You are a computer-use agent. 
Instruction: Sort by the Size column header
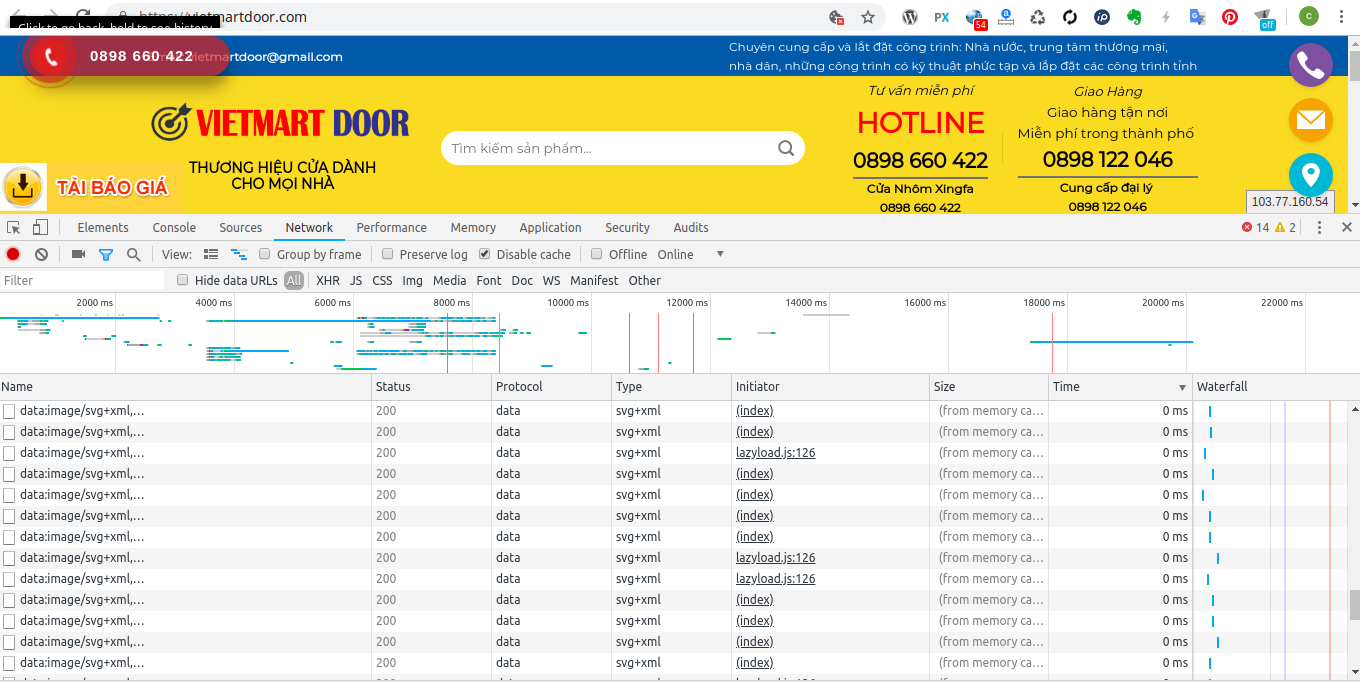pyautogui.click(x=989, y=387)
